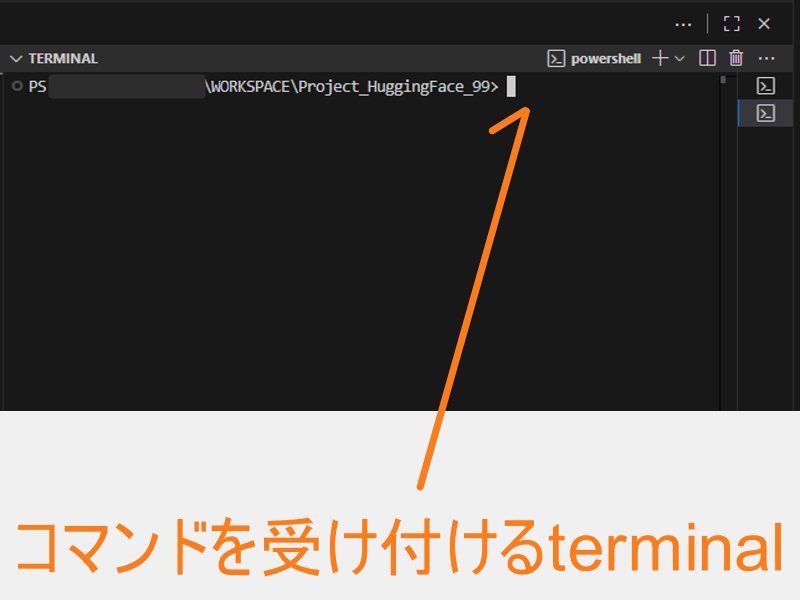This screenshot has height=600, width=800.
Task: Select the highlighted terminal in the right-side list
Action: click(x=765, y=113)
